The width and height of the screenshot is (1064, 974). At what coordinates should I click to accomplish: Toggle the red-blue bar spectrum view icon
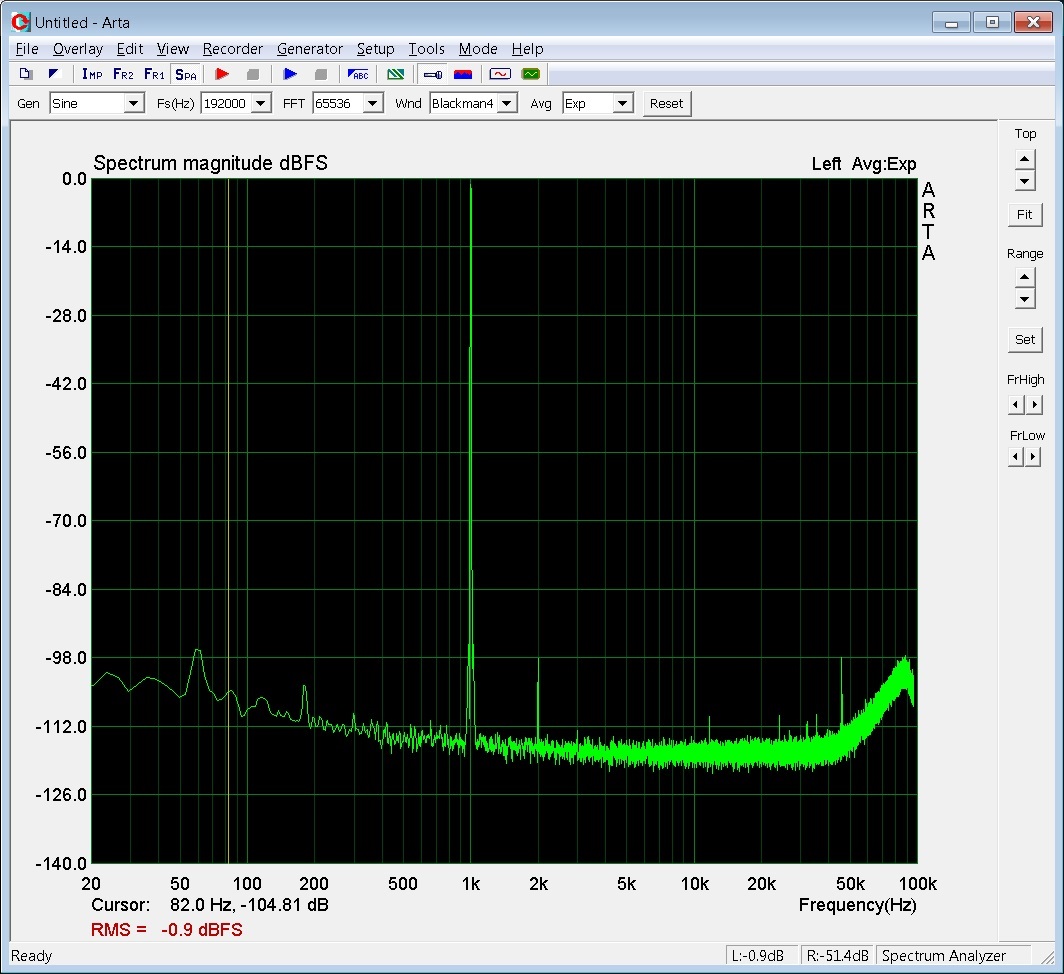[463, 74]
